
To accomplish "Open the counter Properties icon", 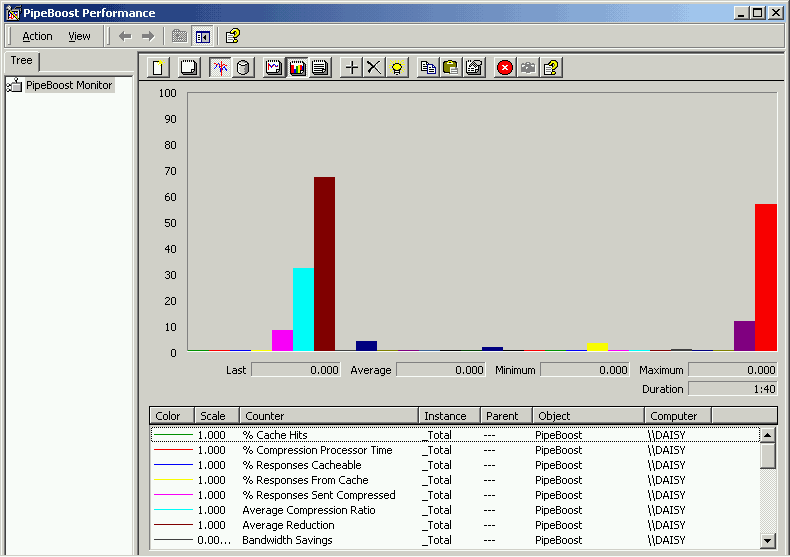I will point(474,68).
